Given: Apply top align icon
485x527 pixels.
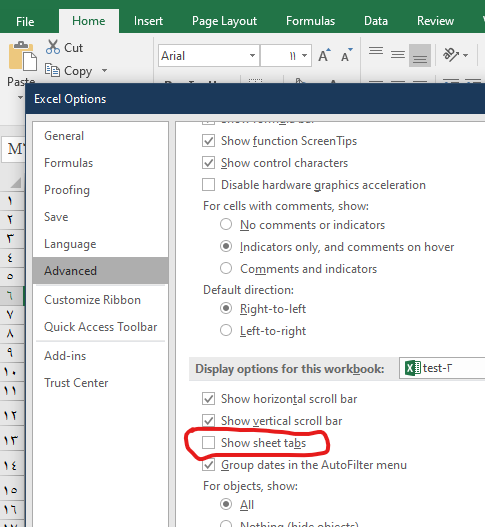Looking at the screenshot, I should 376,51.
